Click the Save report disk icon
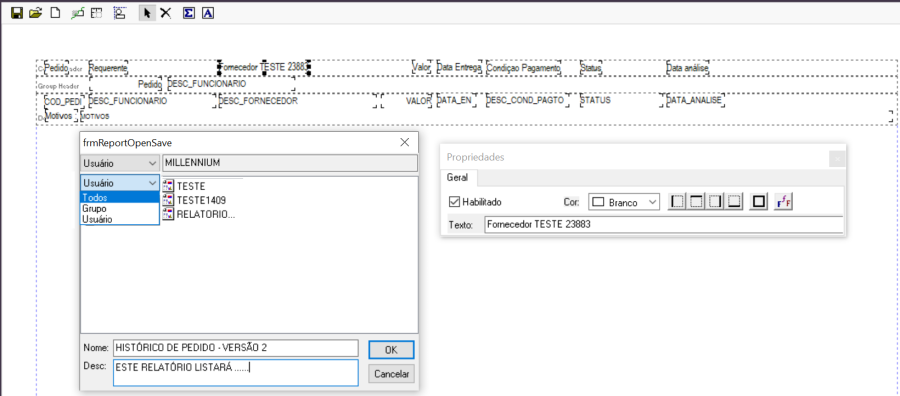900x396 pixels. tap(17, 13)
